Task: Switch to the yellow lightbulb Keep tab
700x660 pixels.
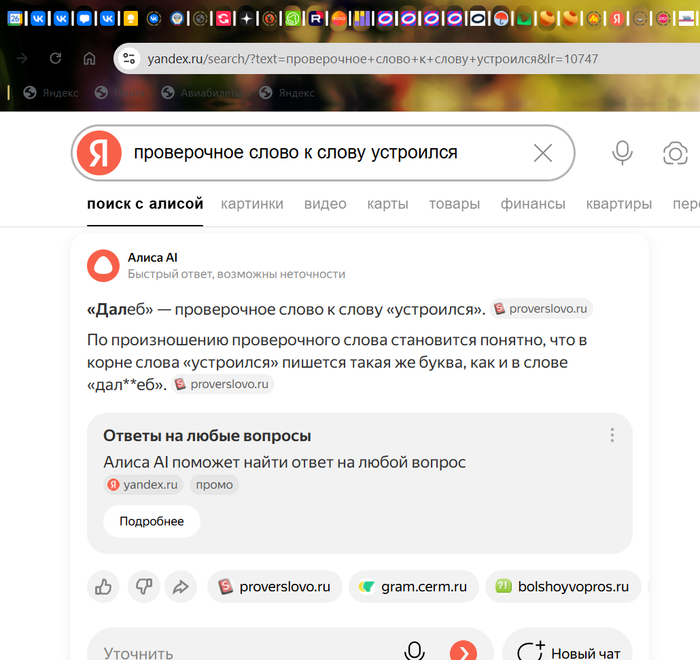Action: 131,18
